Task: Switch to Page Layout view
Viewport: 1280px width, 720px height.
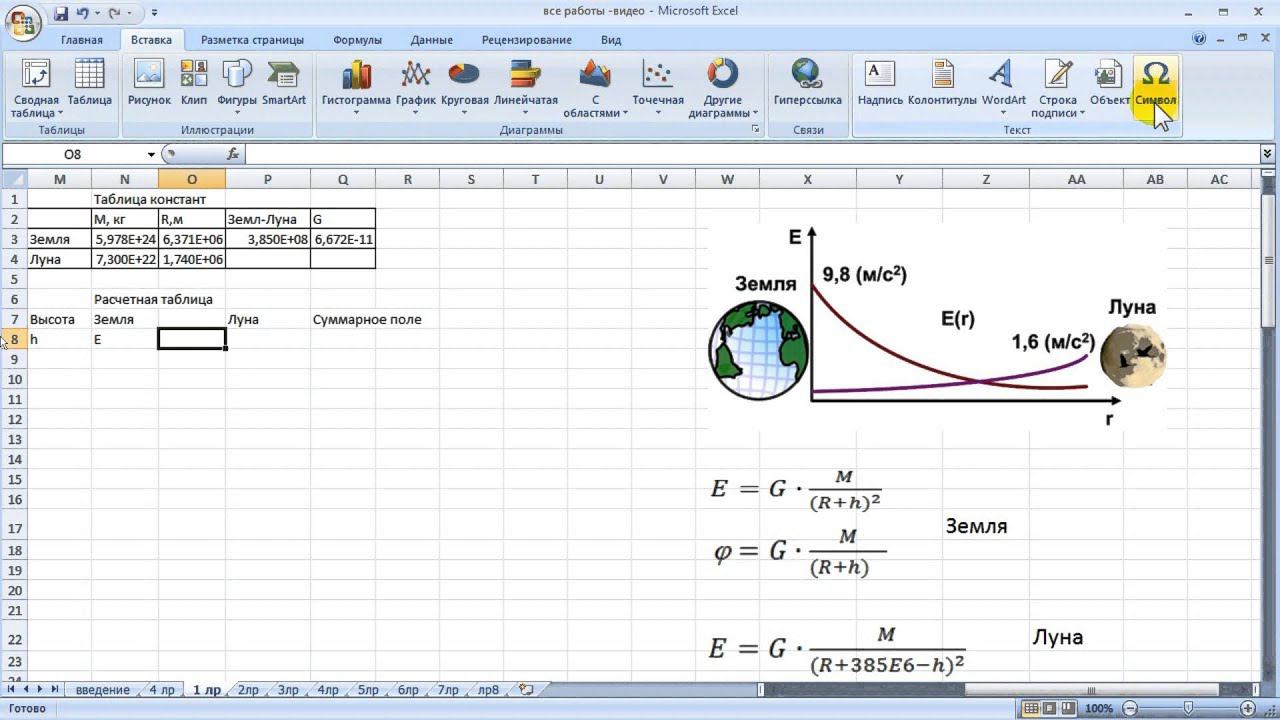Action: point(1050,708)
